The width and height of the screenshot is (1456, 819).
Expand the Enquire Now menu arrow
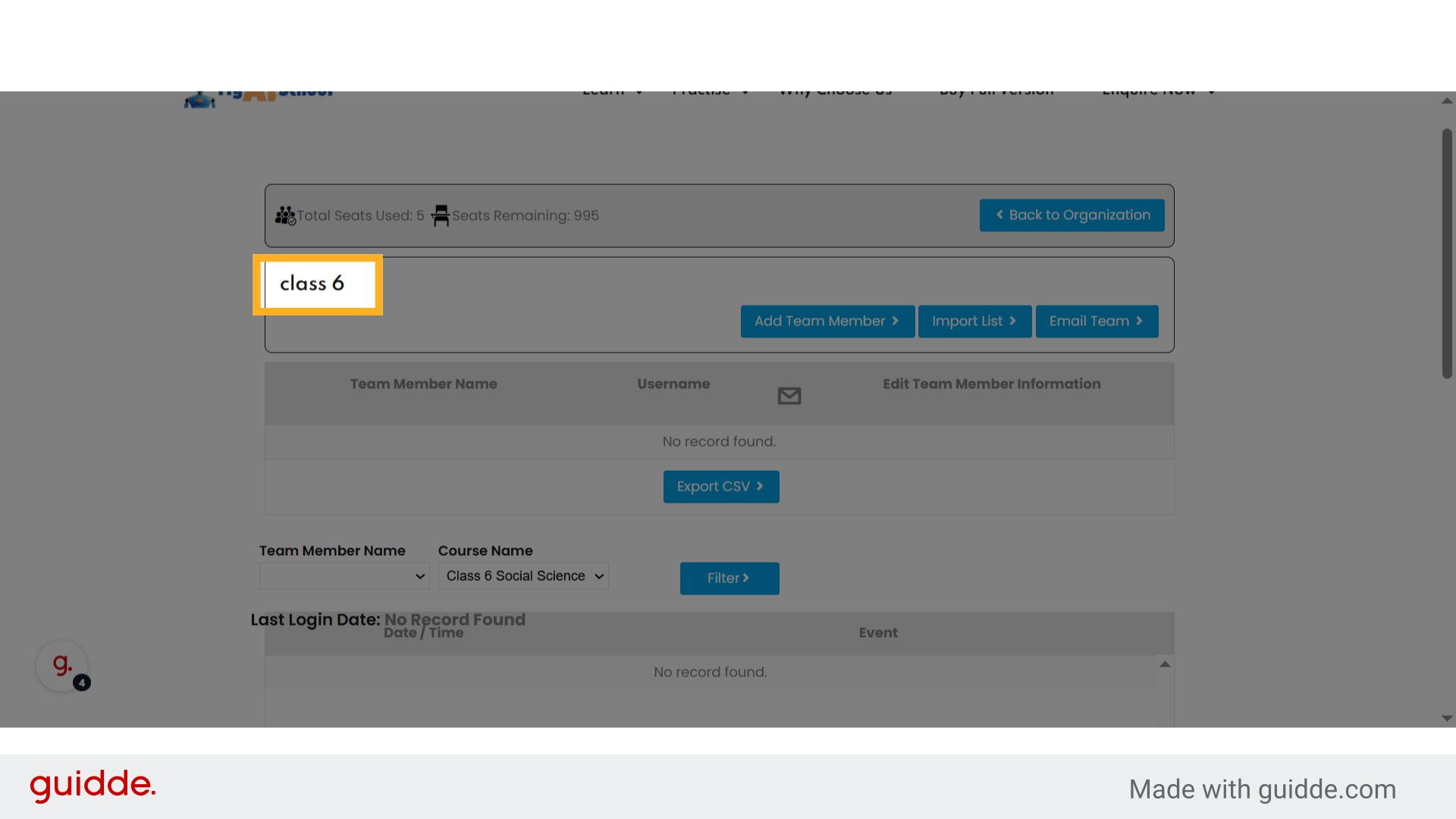pos(1211,93)
